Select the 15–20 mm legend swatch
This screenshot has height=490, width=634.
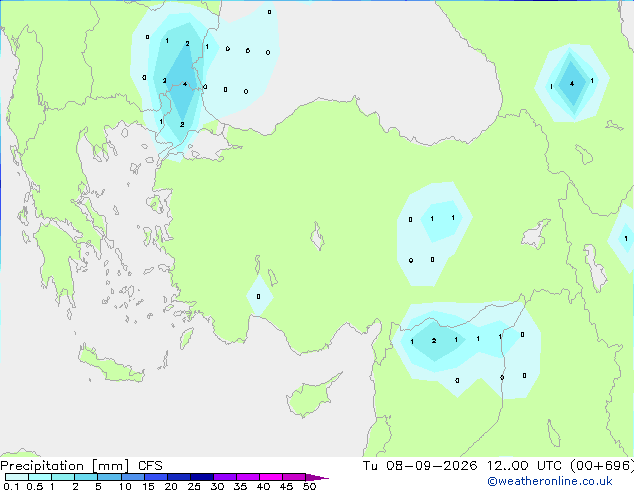(x=156, y=477)
